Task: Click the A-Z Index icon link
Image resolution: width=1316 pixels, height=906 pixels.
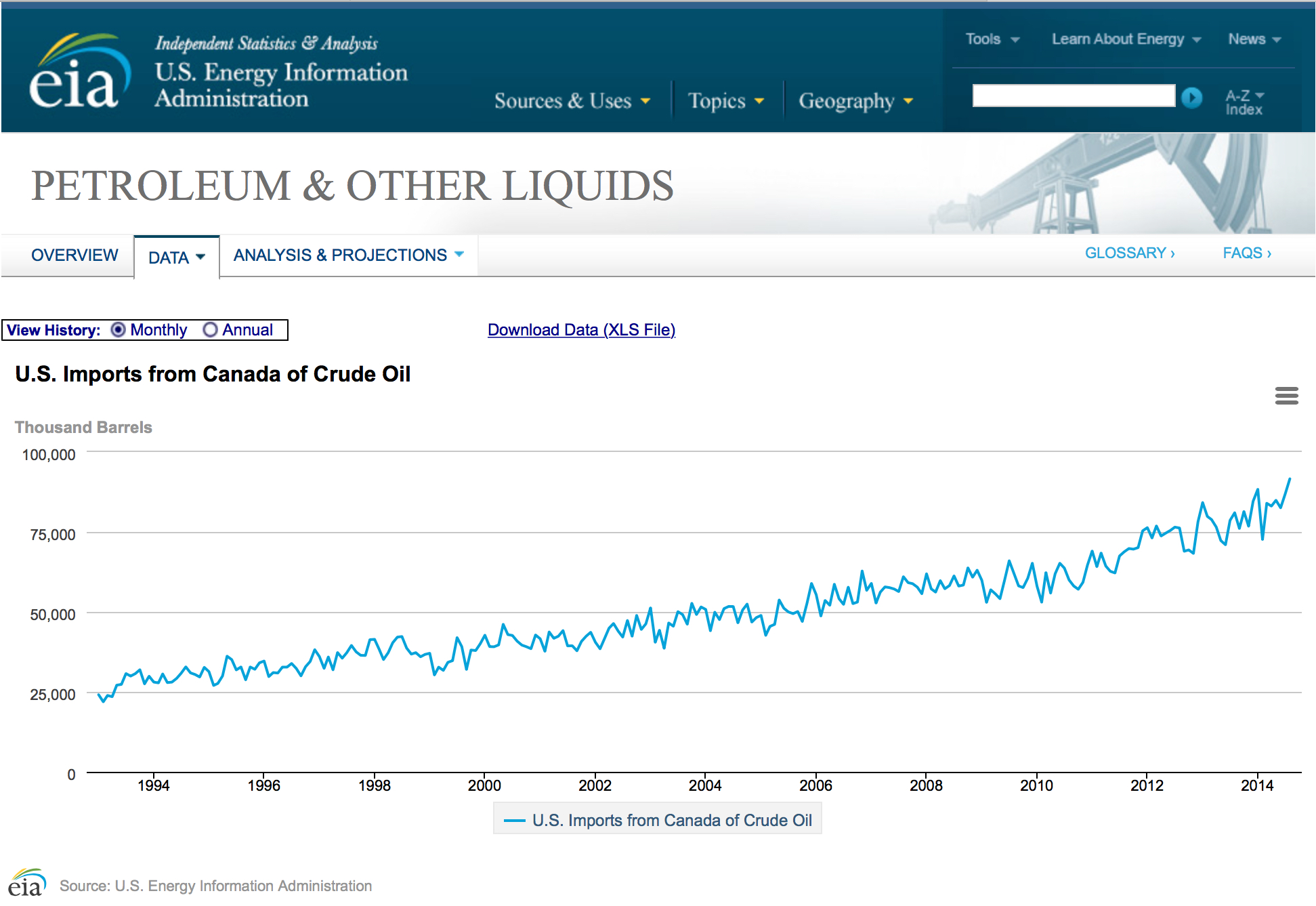Action: pos(1244,102)
